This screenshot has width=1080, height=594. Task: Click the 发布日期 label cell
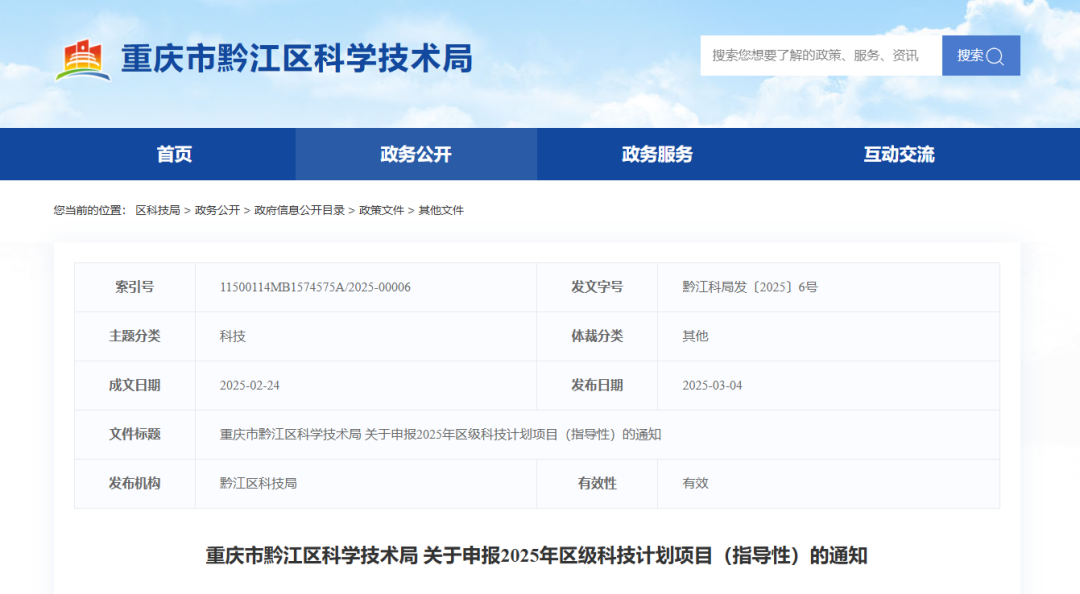point(597,386)
